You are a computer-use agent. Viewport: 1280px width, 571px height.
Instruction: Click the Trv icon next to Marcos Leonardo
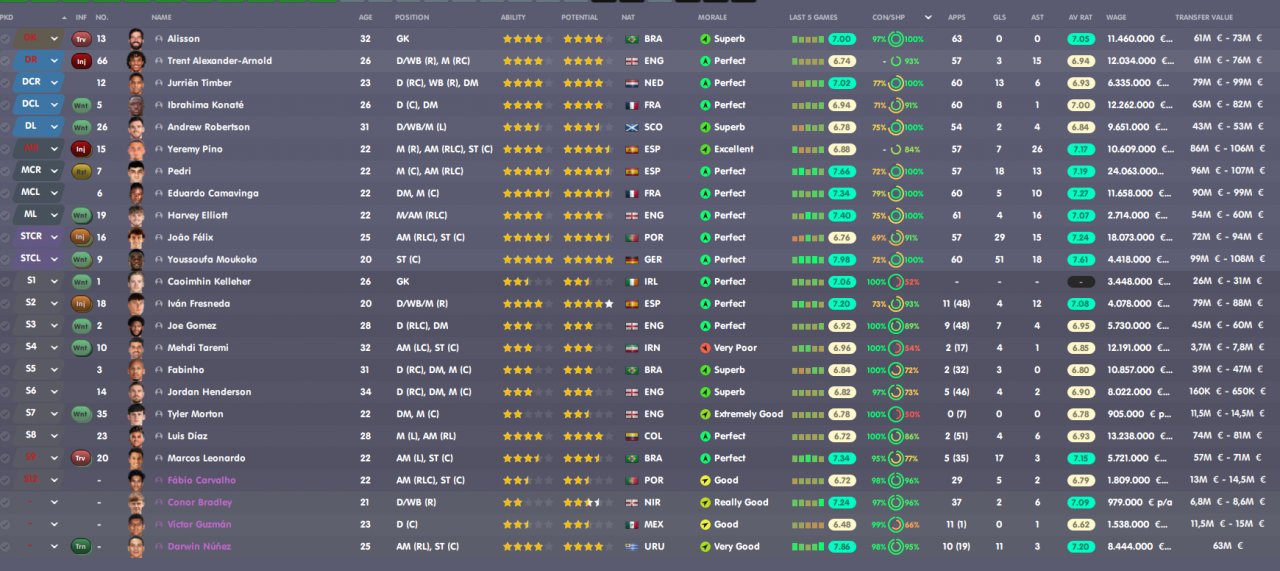[x=81, y=458]
